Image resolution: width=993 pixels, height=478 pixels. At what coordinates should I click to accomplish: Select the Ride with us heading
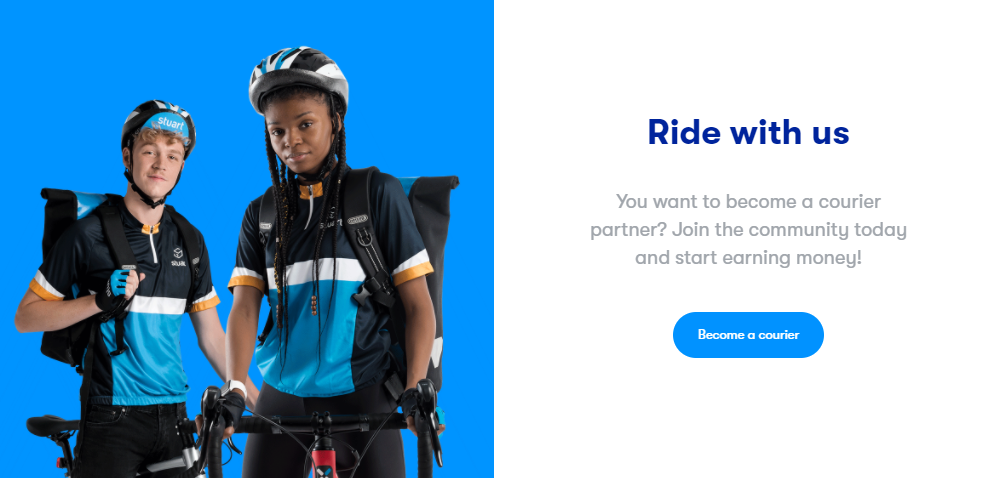coord(748,132)
